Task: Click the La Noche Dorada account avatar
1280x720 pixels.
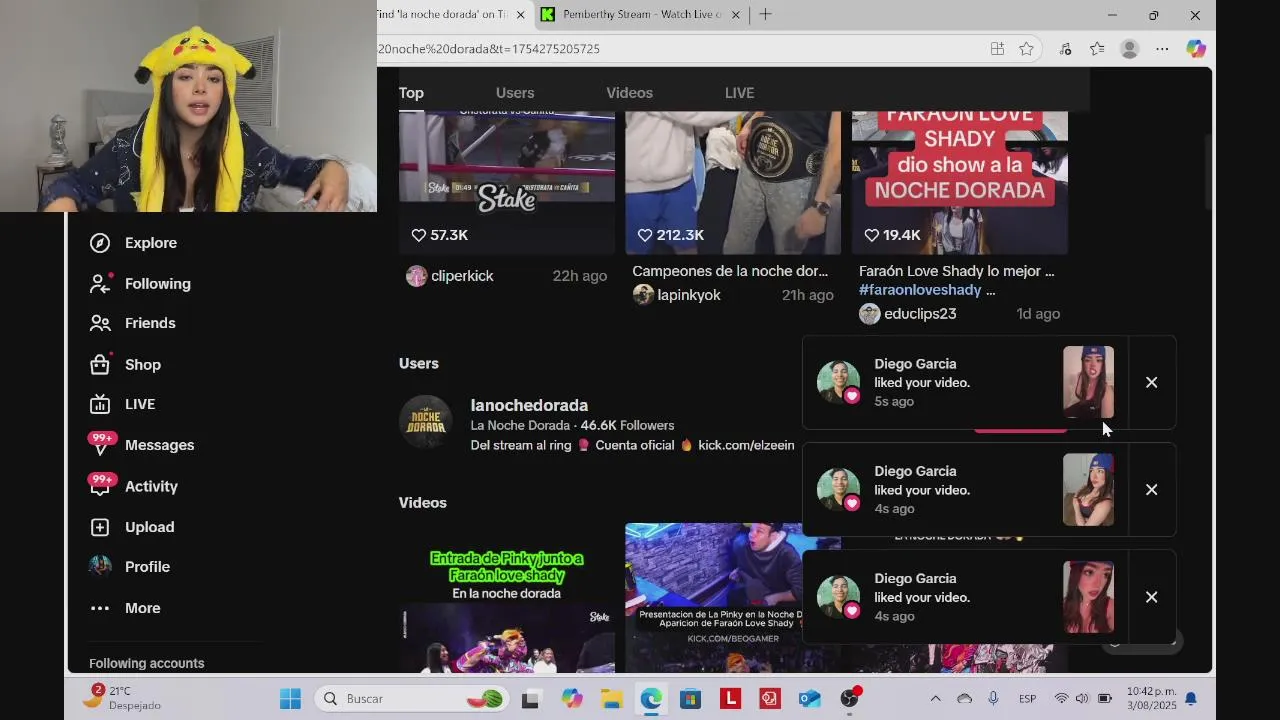Action: pos(426,422)
